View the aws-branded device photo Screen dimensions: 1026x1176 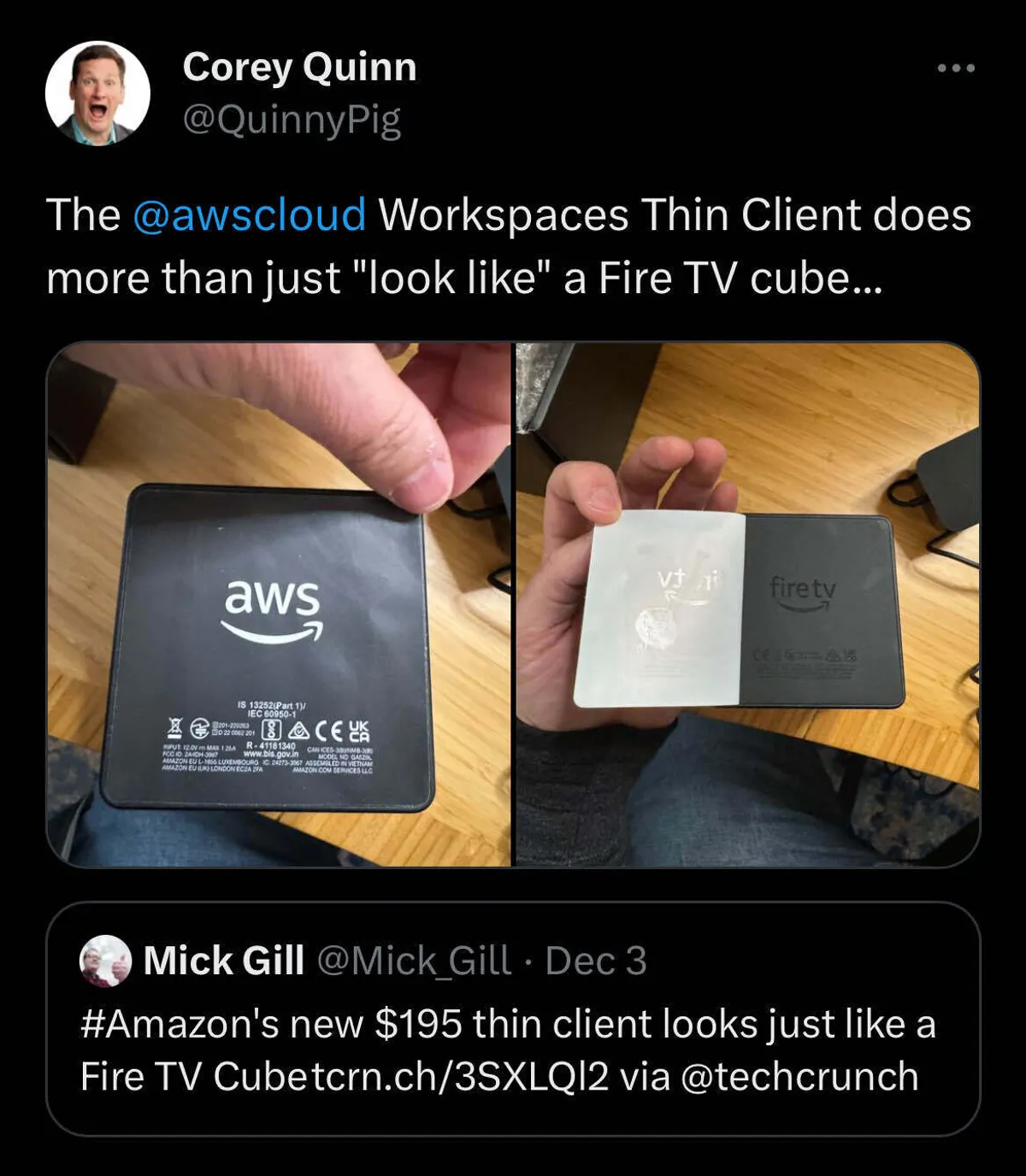279,605
